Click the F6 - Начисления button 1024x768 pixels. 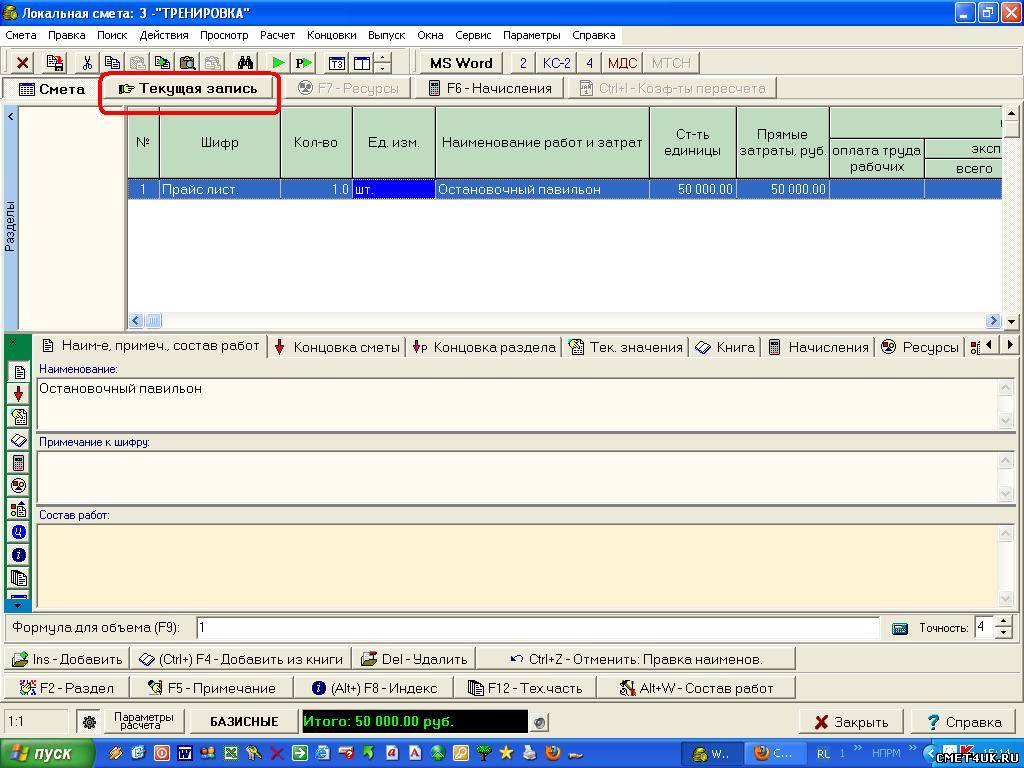pyautogui.click(x=489, y=88)
